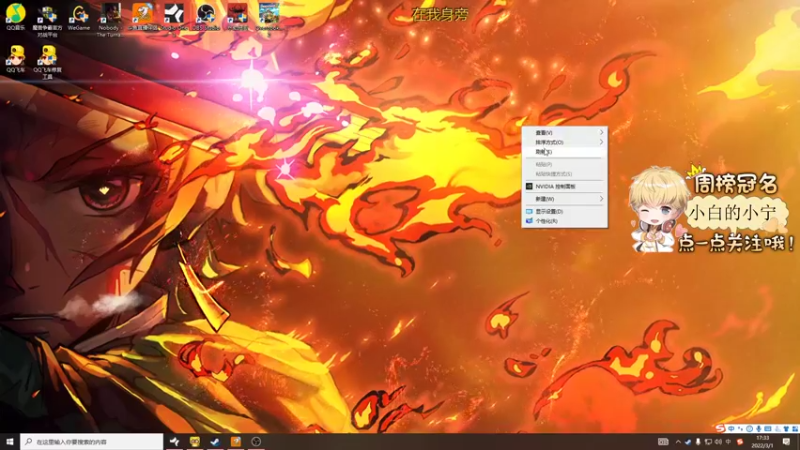Open 显示设置(D) from context menu
This screenshot has width=800, height=450.
pyautogui.click(x=564, y=211)
